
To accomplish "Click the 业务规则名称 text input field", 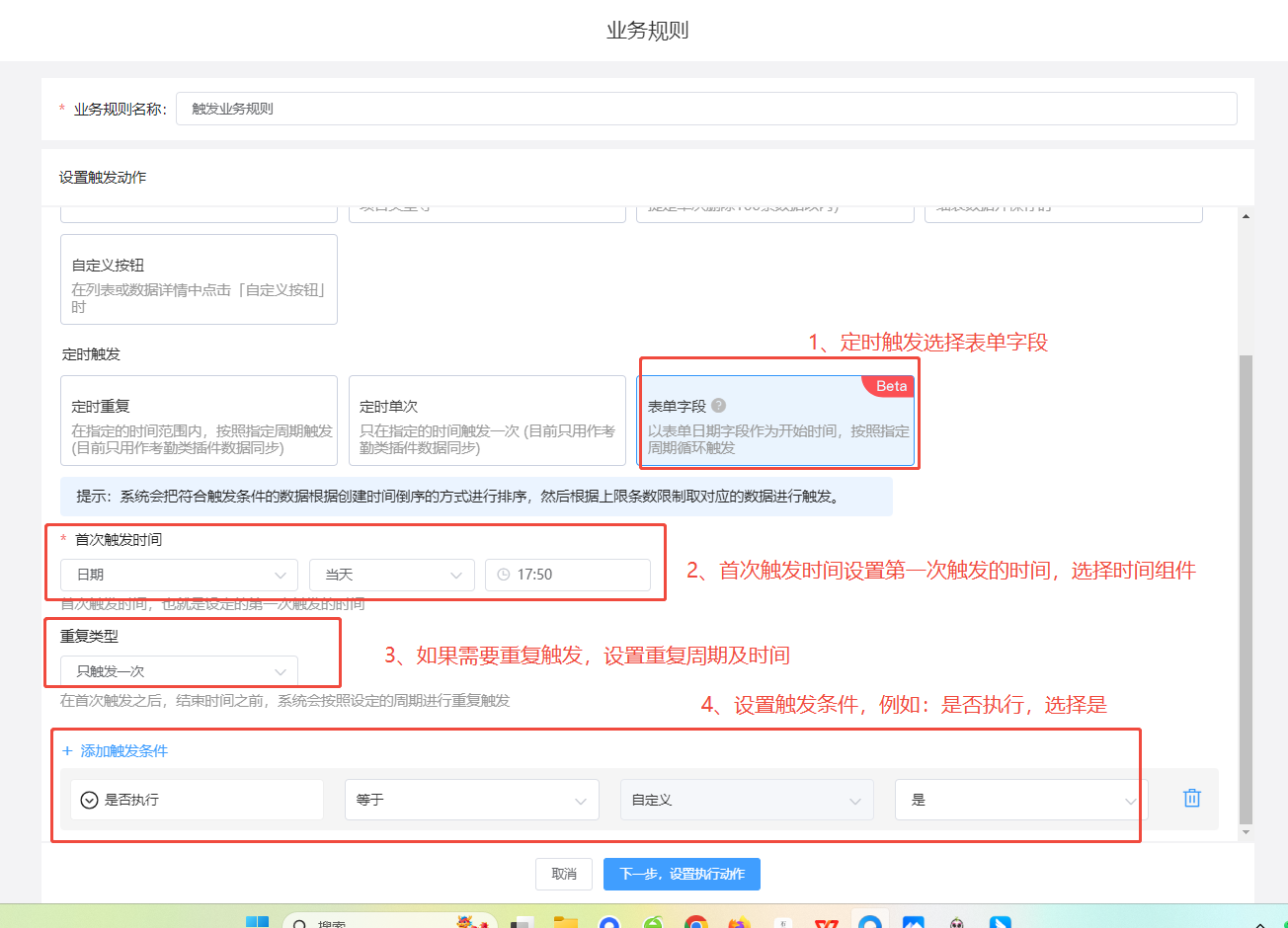I will point(705,109).
